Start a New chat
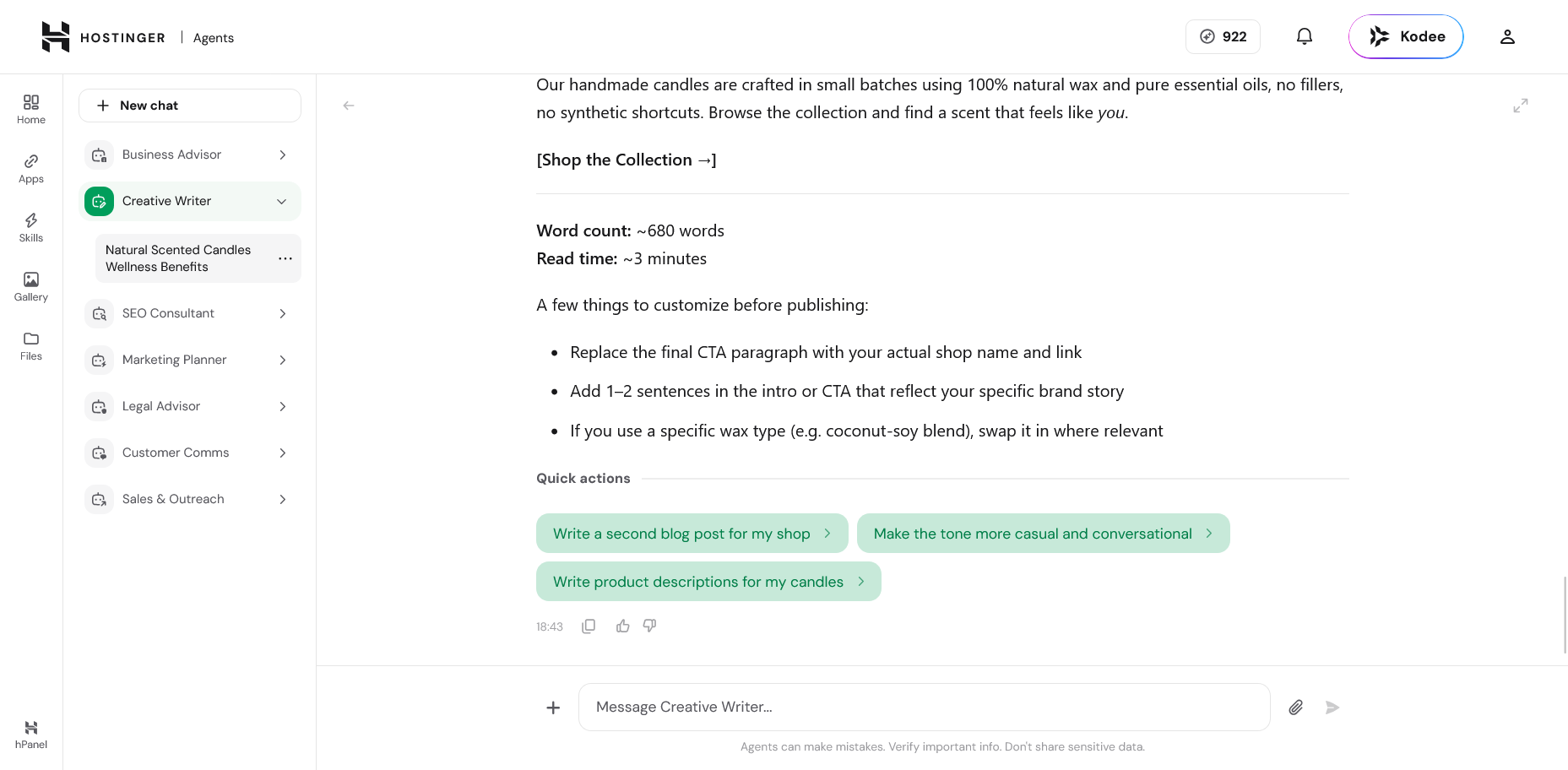The height and width of the screenshot is (770, 1568). pos(190,106)
